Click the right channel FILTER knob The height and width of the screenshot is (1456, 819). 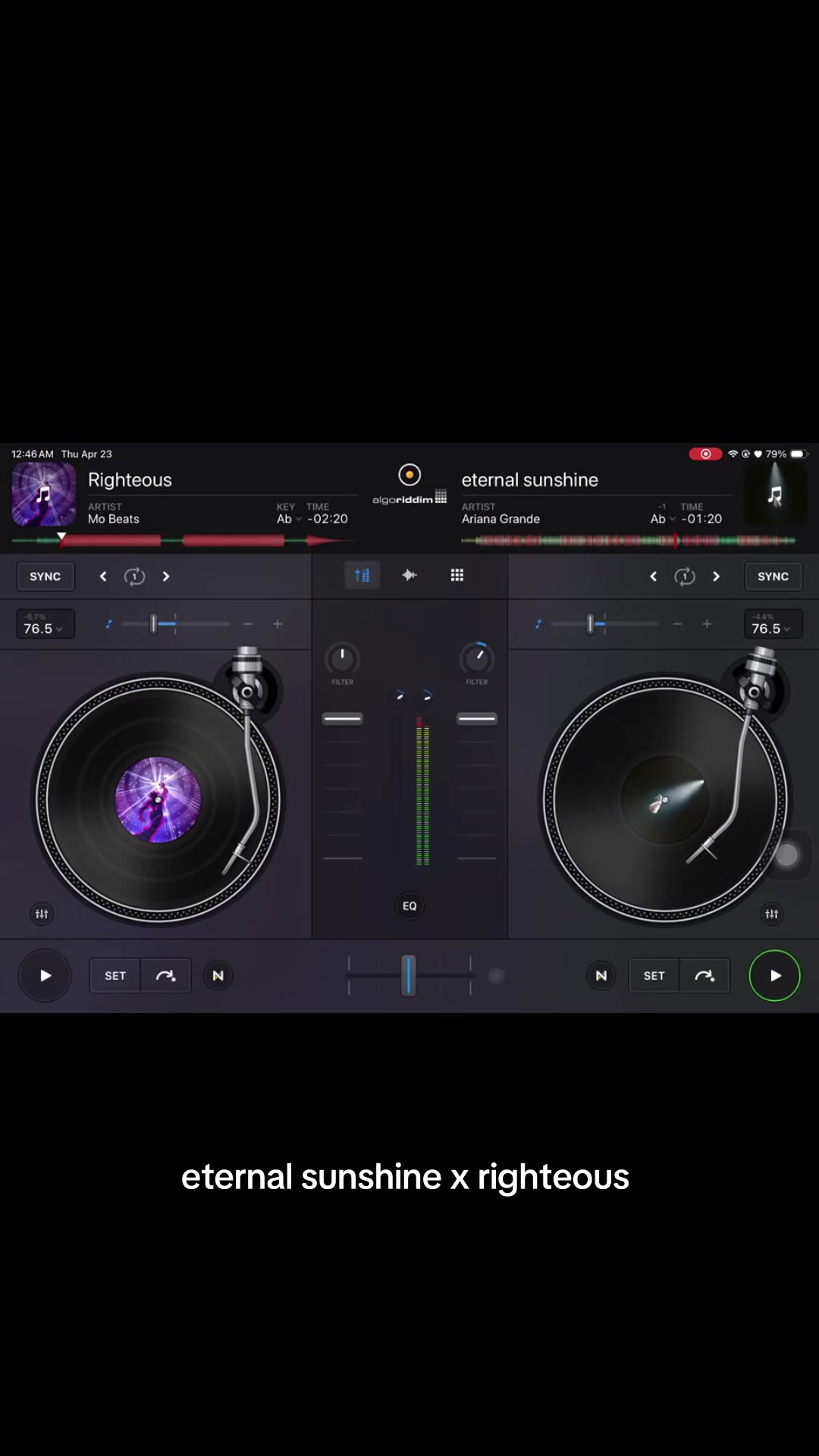pyautogui.click(x=477, y=658)
